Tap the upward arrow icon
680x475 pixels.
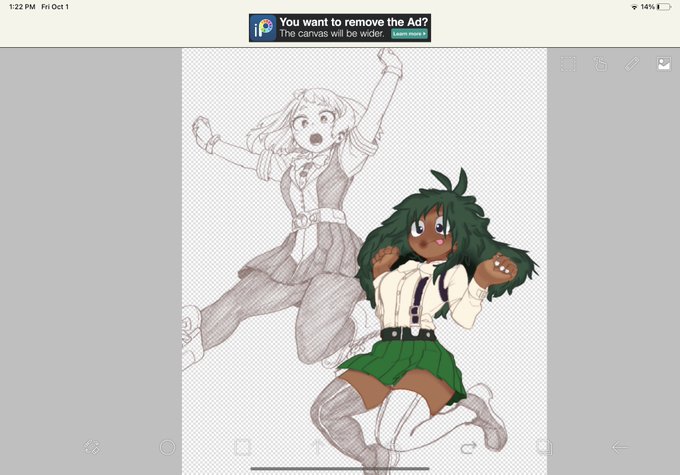click(318, 447)
